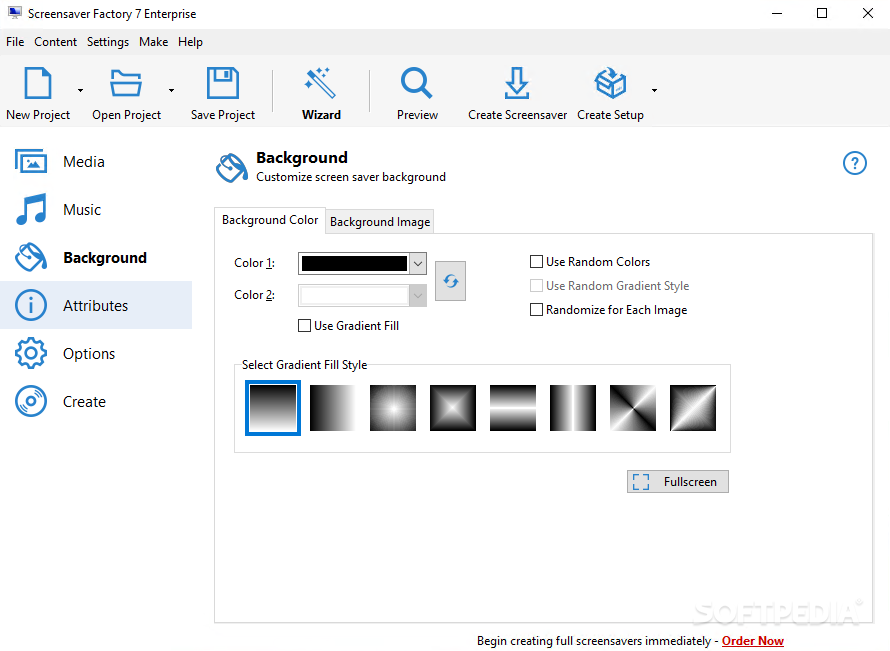Expand the Open Project dropdown arrow
Viewport: 890px width, 651px height.
click(171, 90)
